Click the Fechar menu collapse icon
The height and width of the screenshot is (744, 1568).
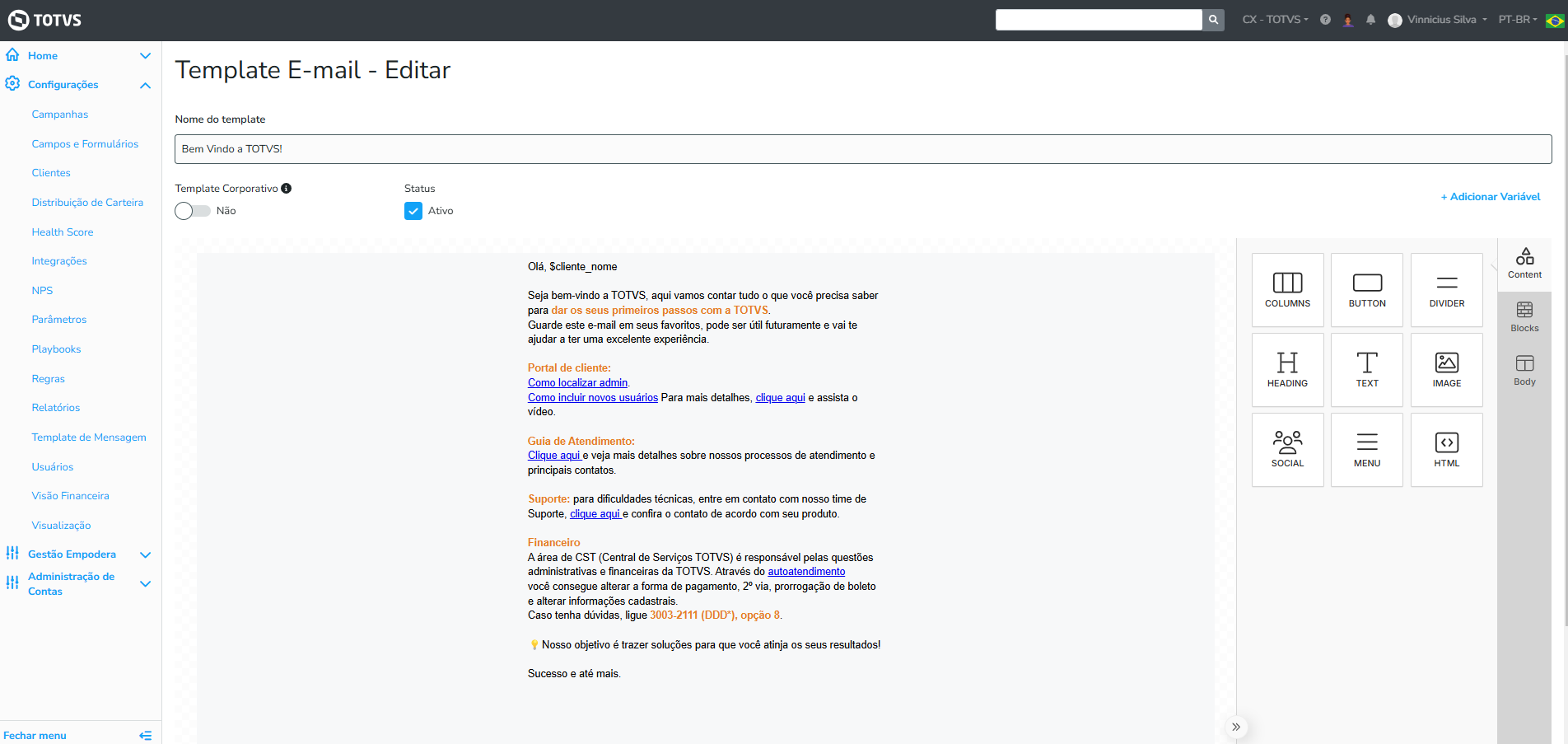click(146, 736)
